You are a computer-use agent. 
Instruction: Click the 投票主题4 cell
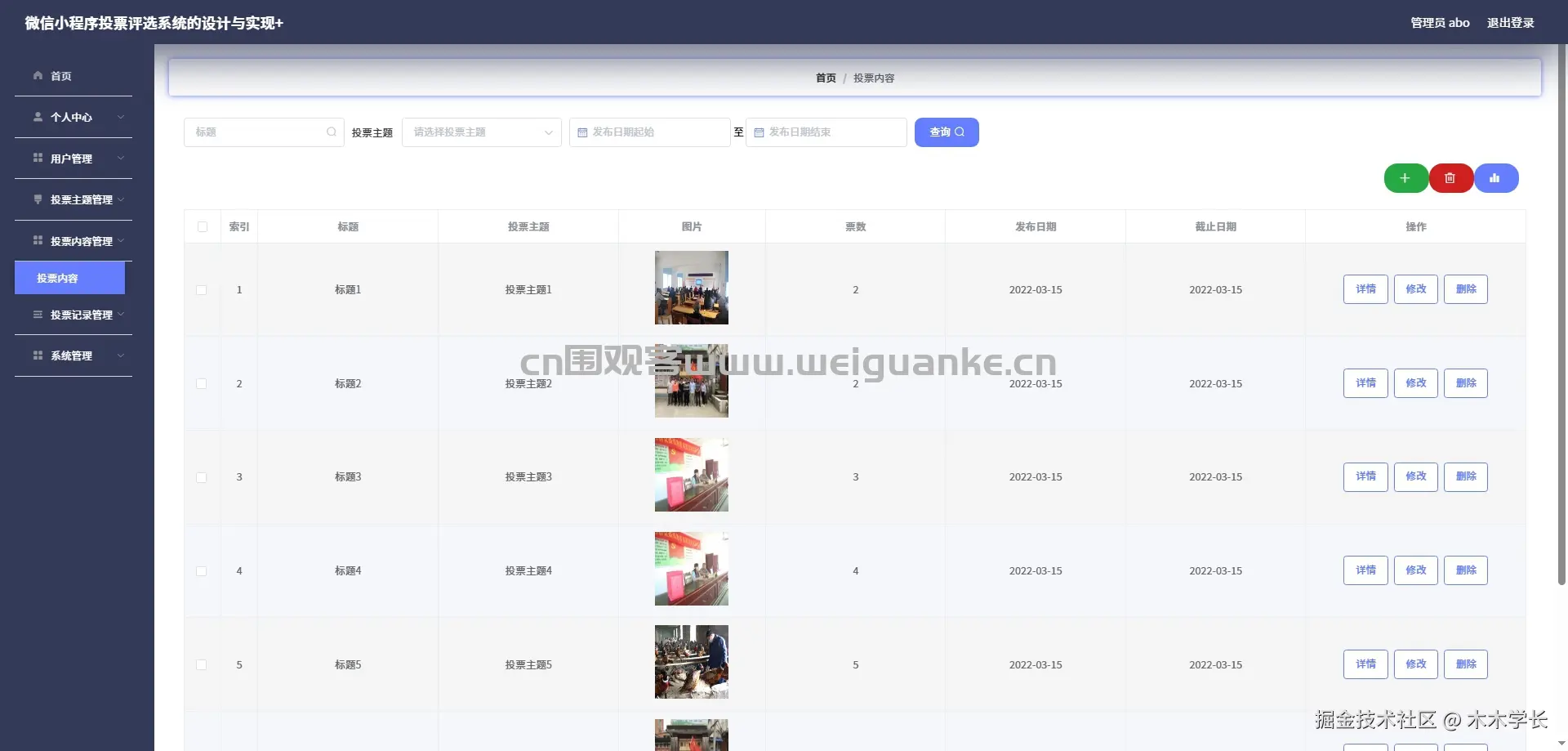click(528, 571)
